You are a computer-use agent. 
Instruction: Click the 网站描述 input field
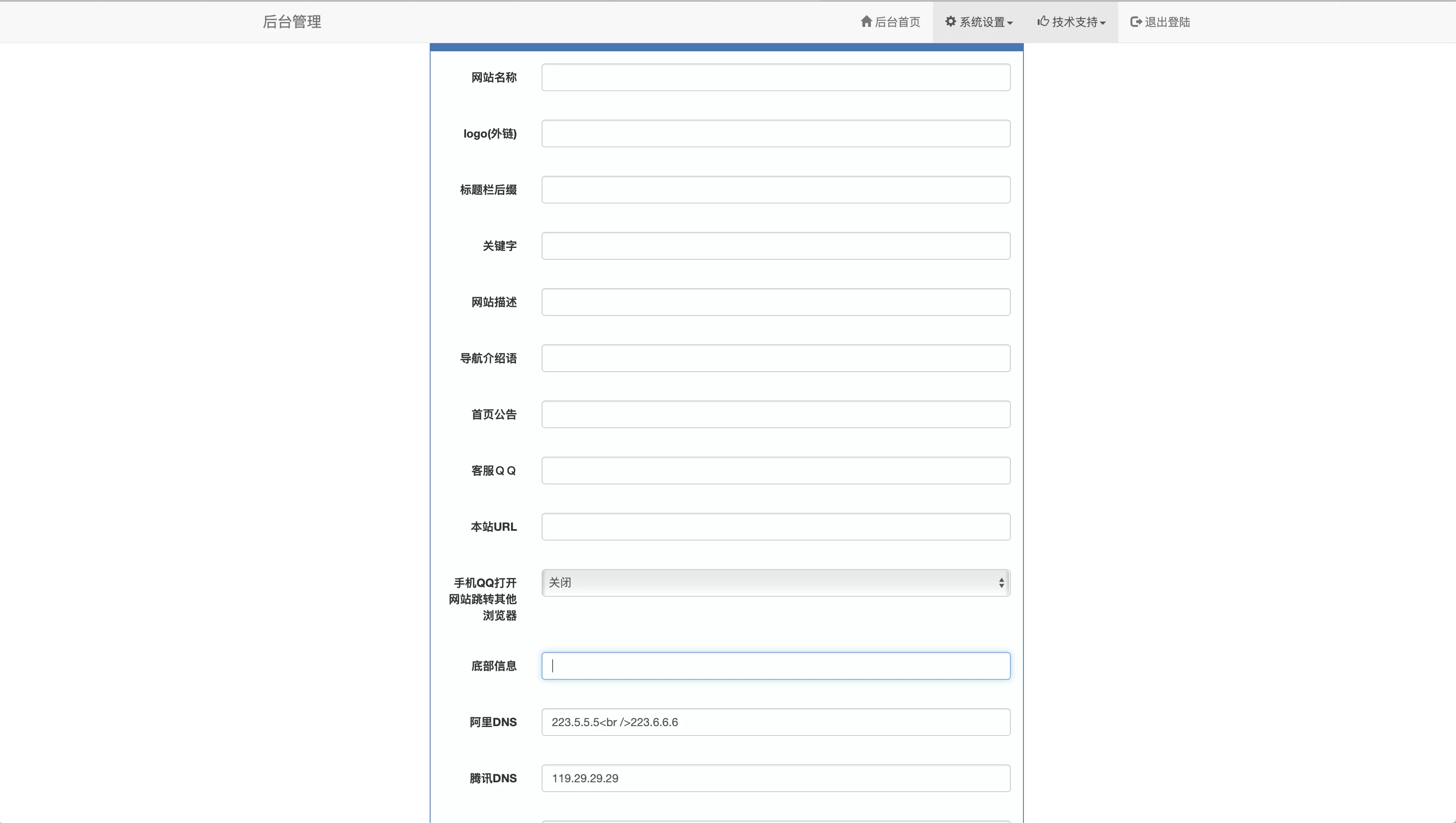[776, 302]
